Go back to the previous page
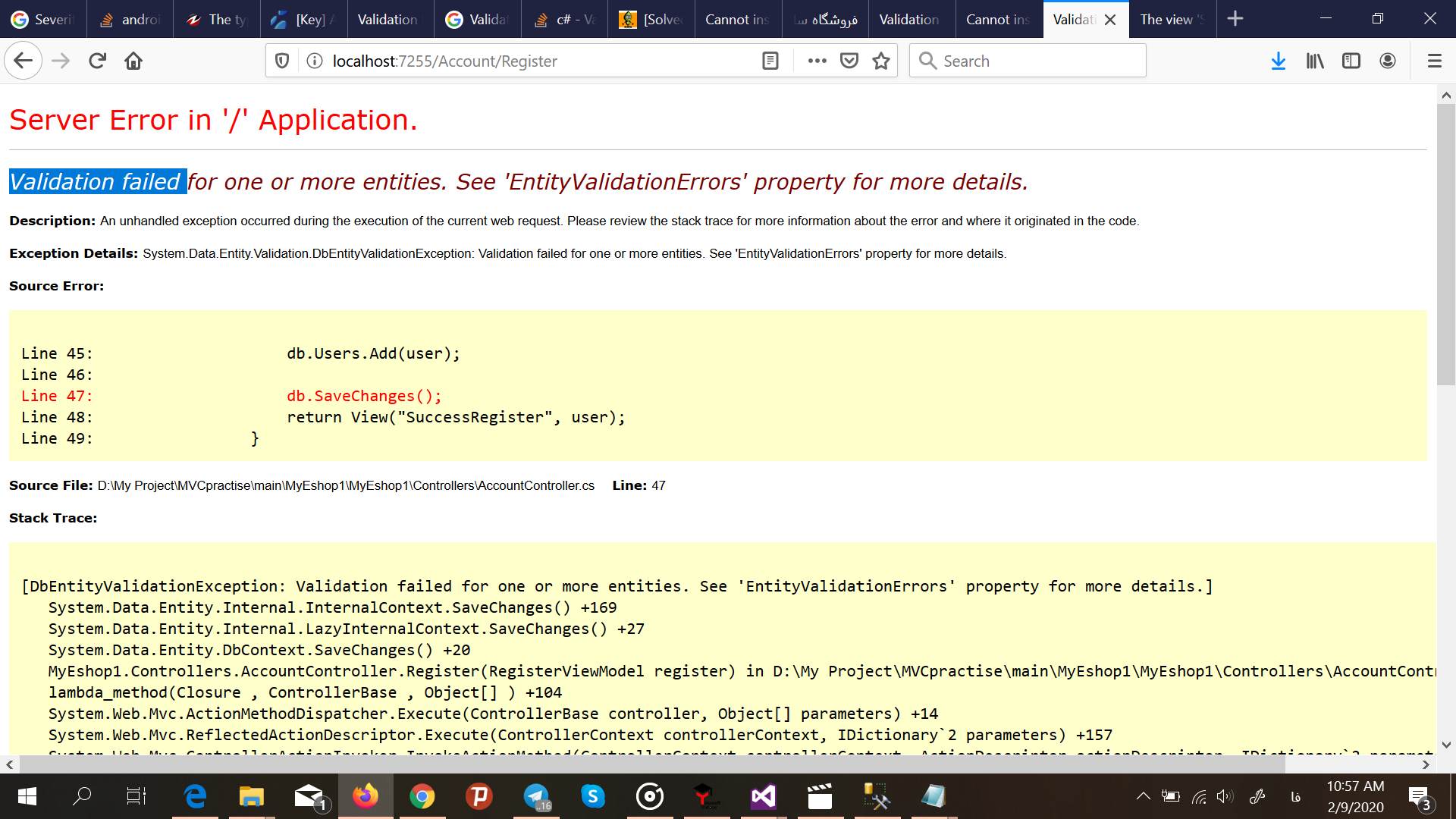The height and width of the screenshot is (819, 1456). (24, 61)
